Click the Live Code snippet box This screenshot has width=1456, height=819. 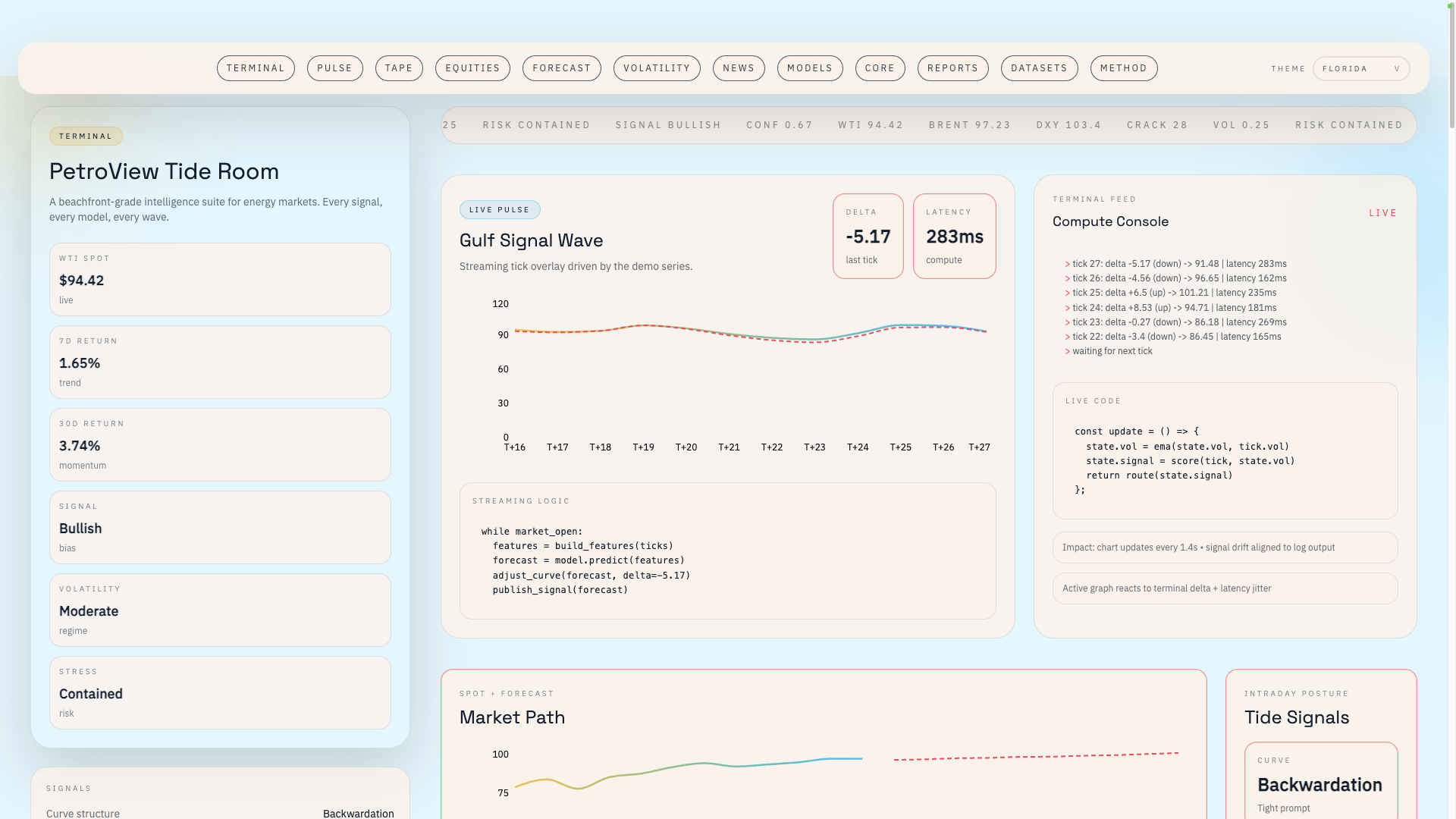1225,450
